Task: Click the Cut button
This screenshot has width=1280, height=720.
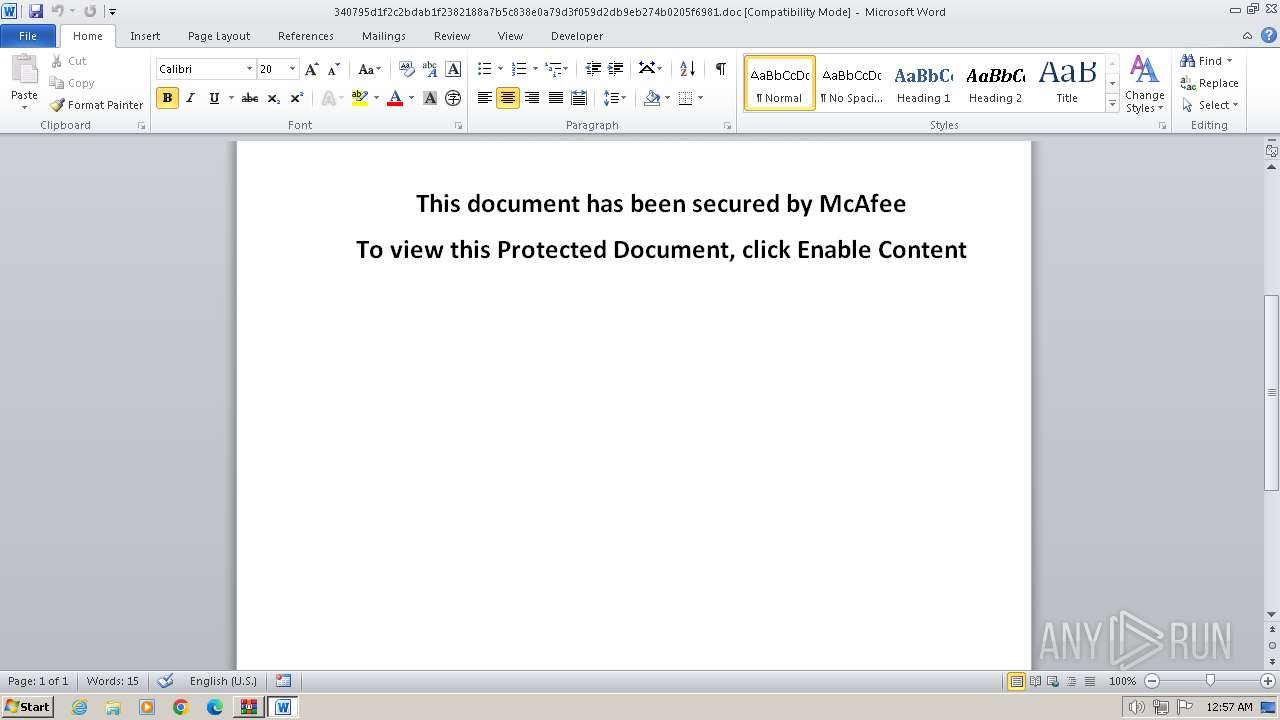Action: 70,61
